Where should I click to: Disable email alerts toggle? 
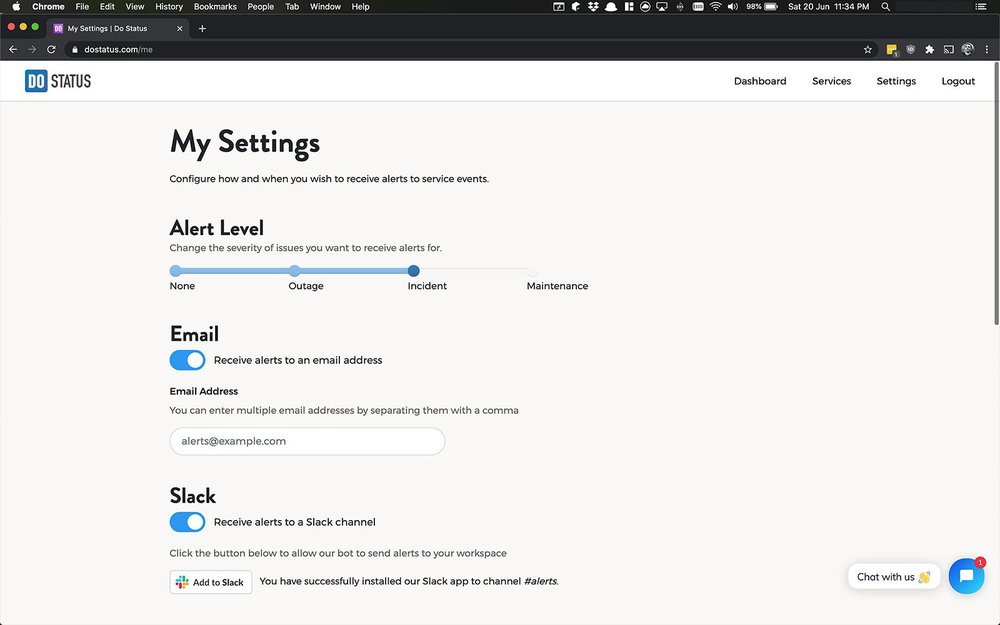187,360
